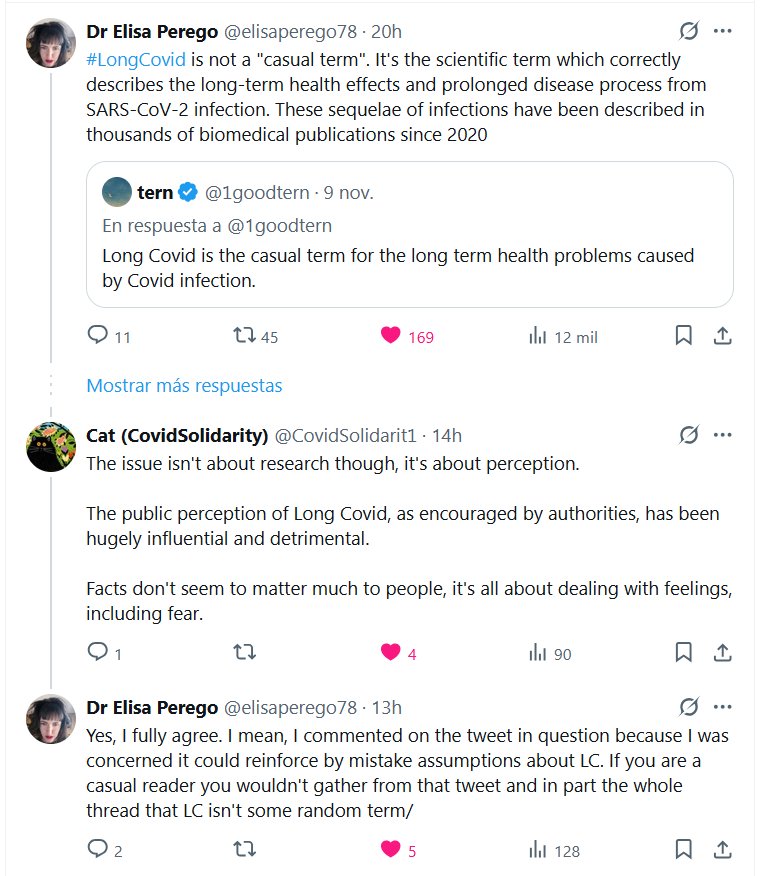Viewport: 760px width, 876px height.
Task: Reply to Elisa Perego's first LongCovid tweet
Action: 97,336
